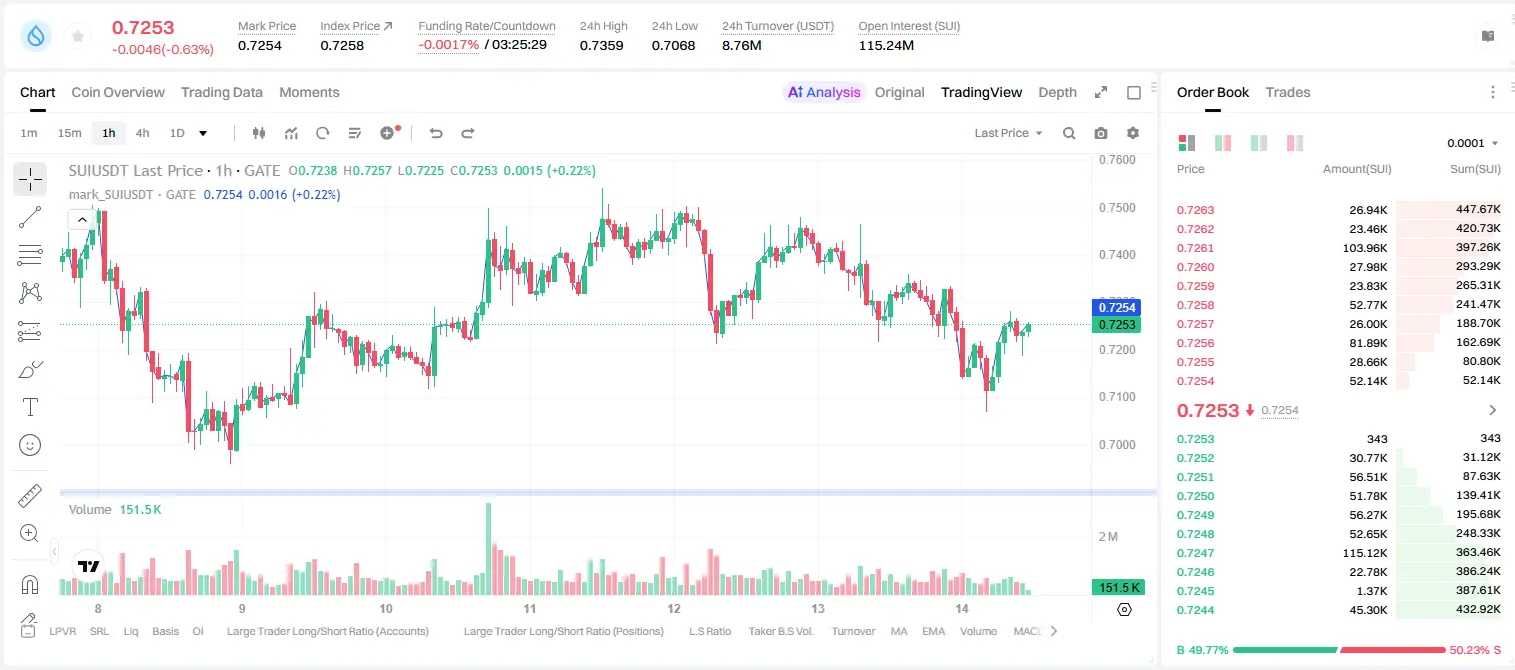
Task: Open the Coin Overview tab
Action: (x=118, y=92)
